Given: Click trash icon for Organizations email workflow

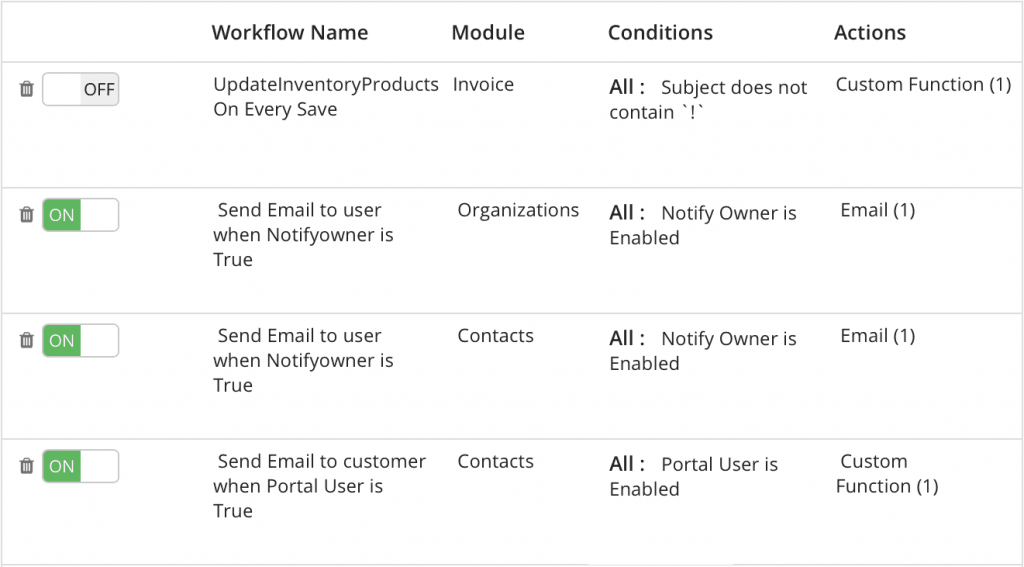Looking at the screenshot, I should click(x=26, y=214).
